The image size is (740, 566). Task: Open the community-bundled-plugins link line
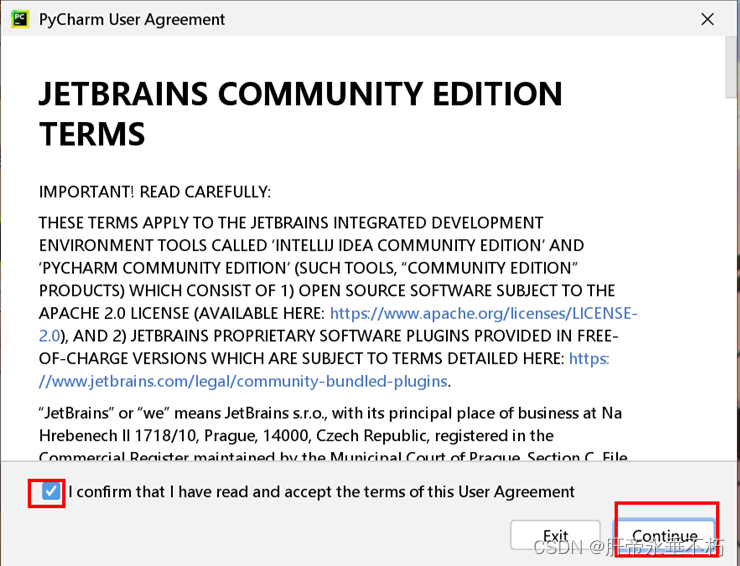click(243, 381)
